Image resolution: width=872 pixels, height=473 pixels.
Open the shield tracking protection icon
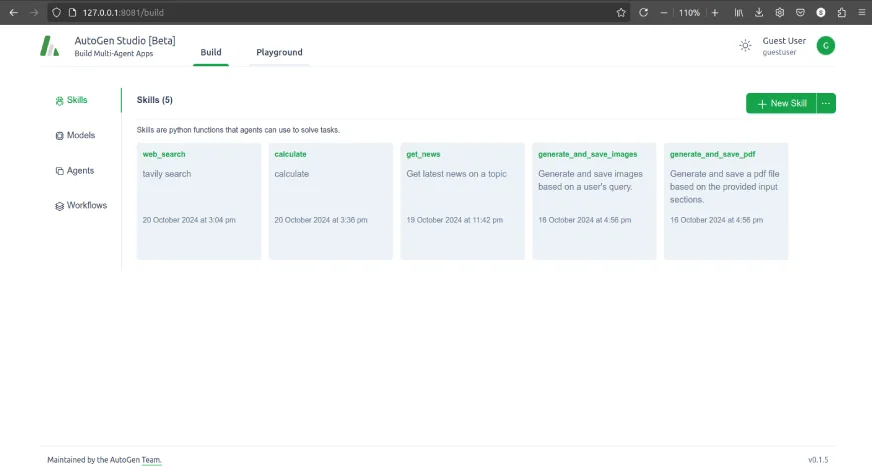coord(56,12)
